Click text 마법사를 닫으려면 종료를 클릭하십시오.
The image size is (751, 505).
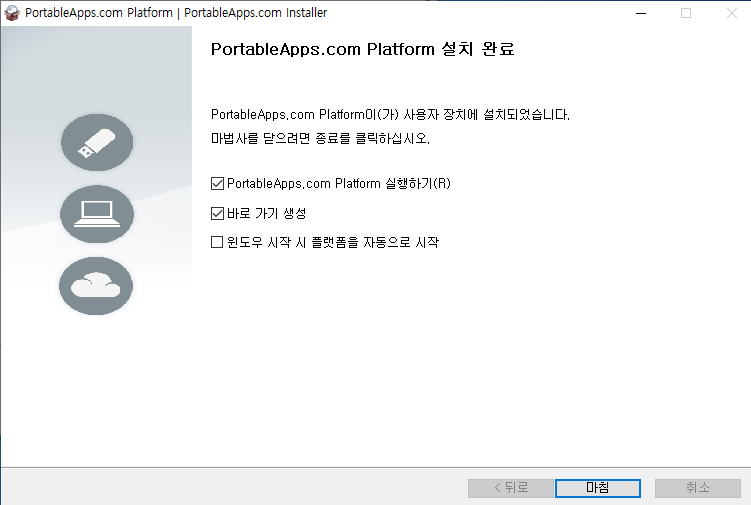(320, 138)
